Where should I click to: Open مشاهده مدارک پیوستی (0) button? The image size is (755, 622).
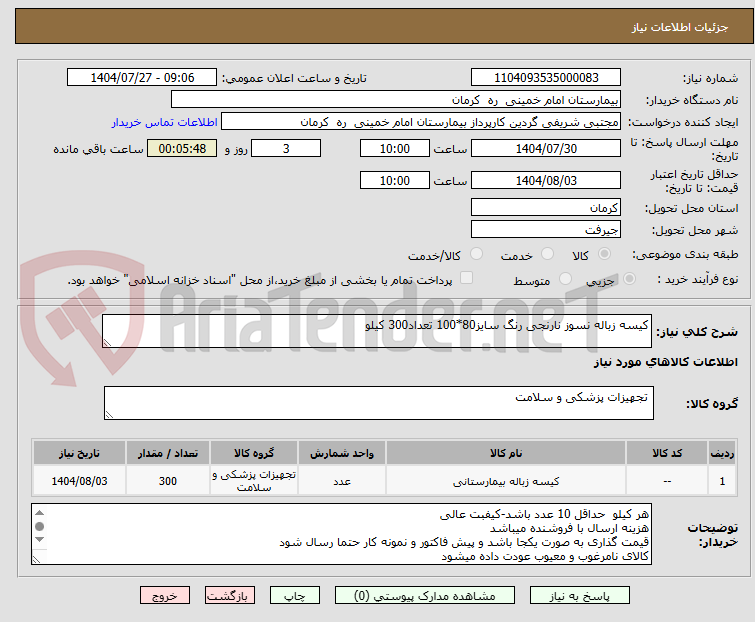point(424,596)
